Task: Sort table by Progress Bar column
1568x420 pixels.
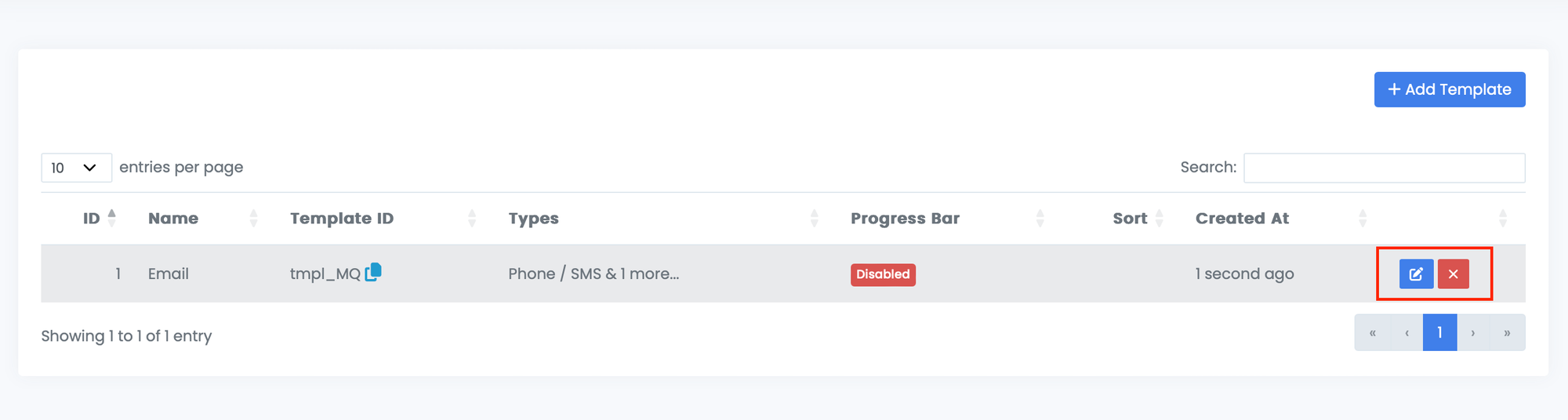Action: (x=905, y=219)
